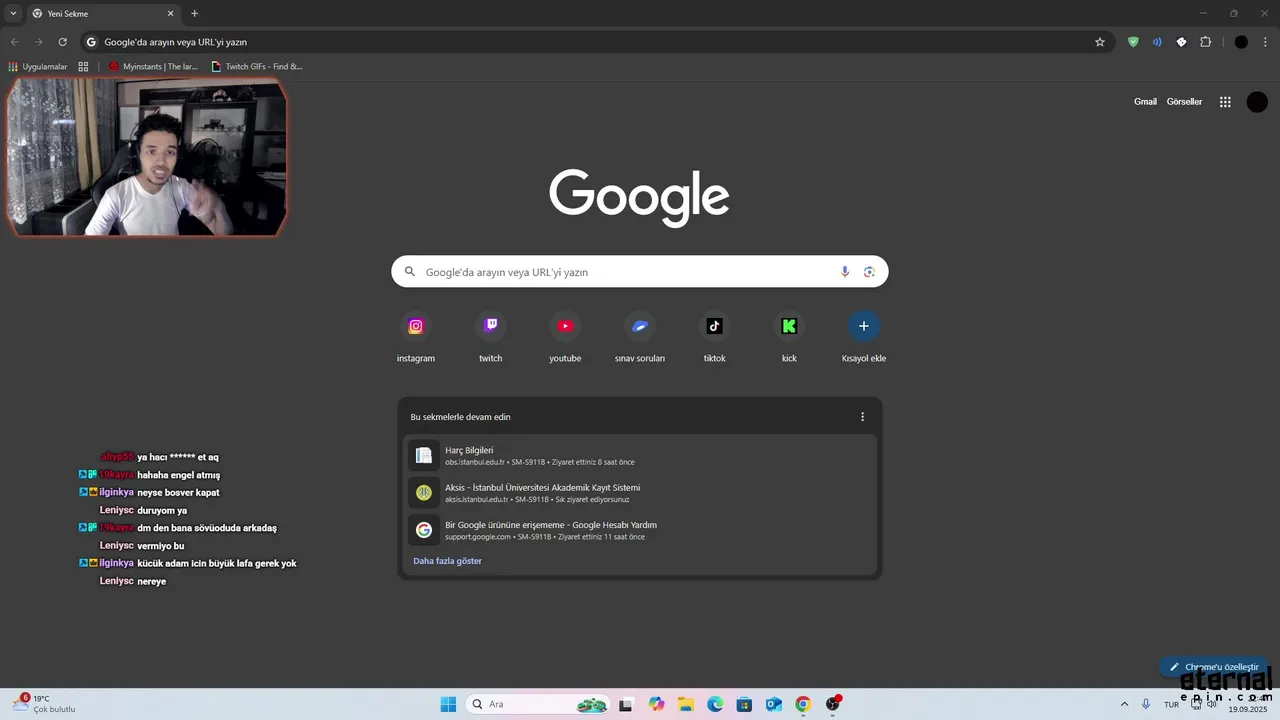Open the tab groups grid icon in the bookmarks bar

[83, 67]
